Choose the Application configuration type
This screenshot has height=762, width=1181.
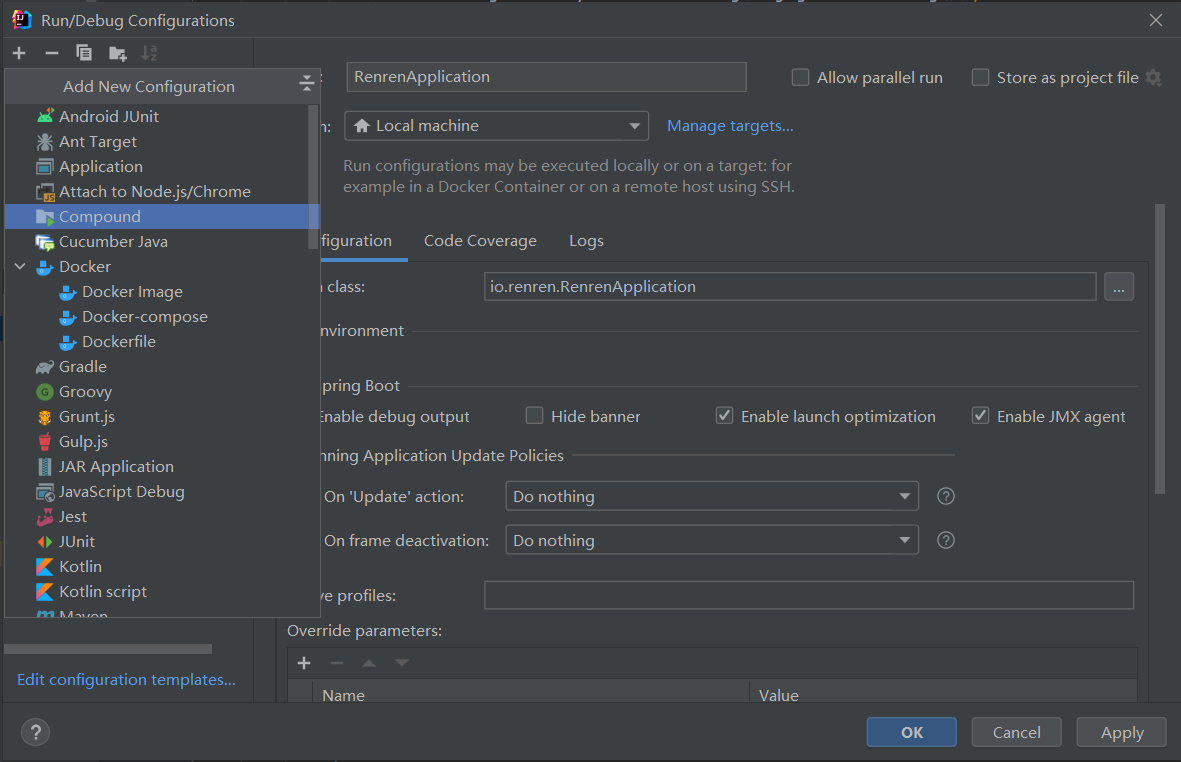[162, 166]
